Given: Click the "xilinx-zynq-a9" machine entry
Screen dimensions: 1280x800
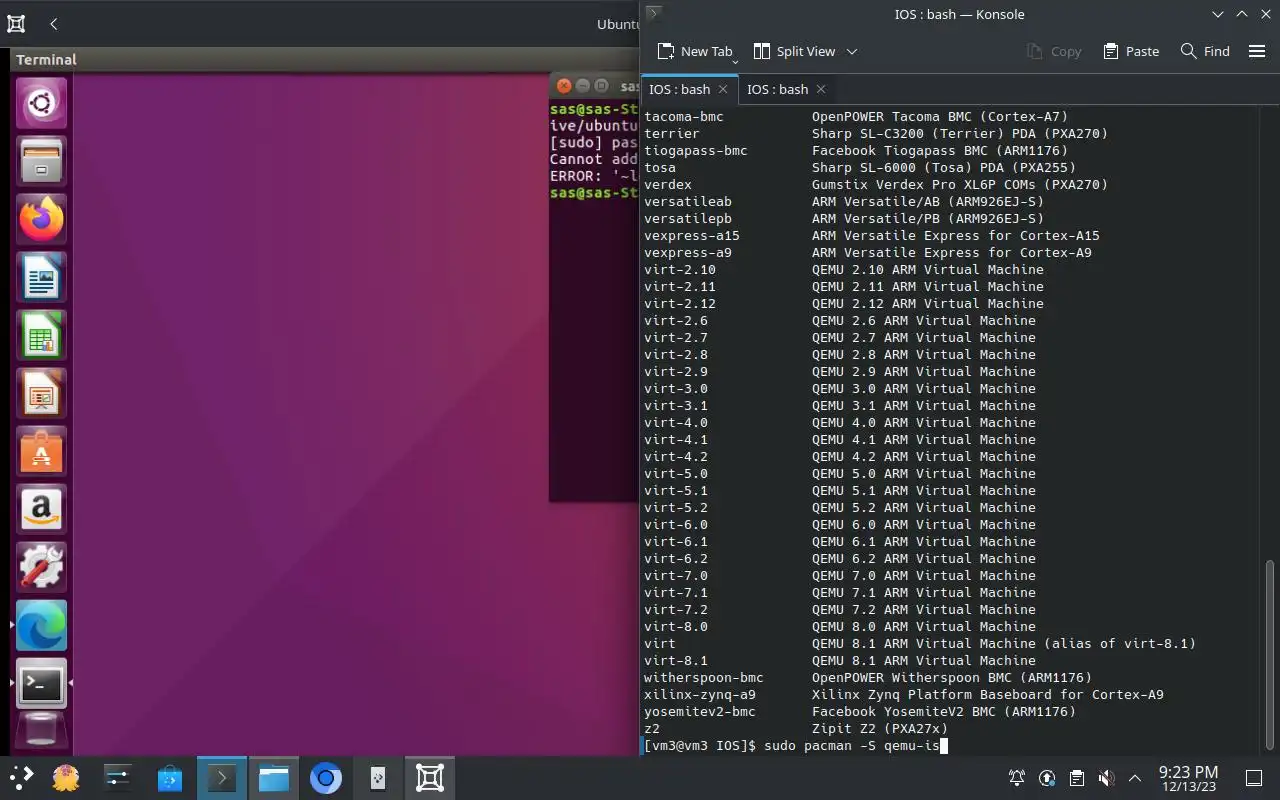Looking at the screenshot, I should pos(700,694).
